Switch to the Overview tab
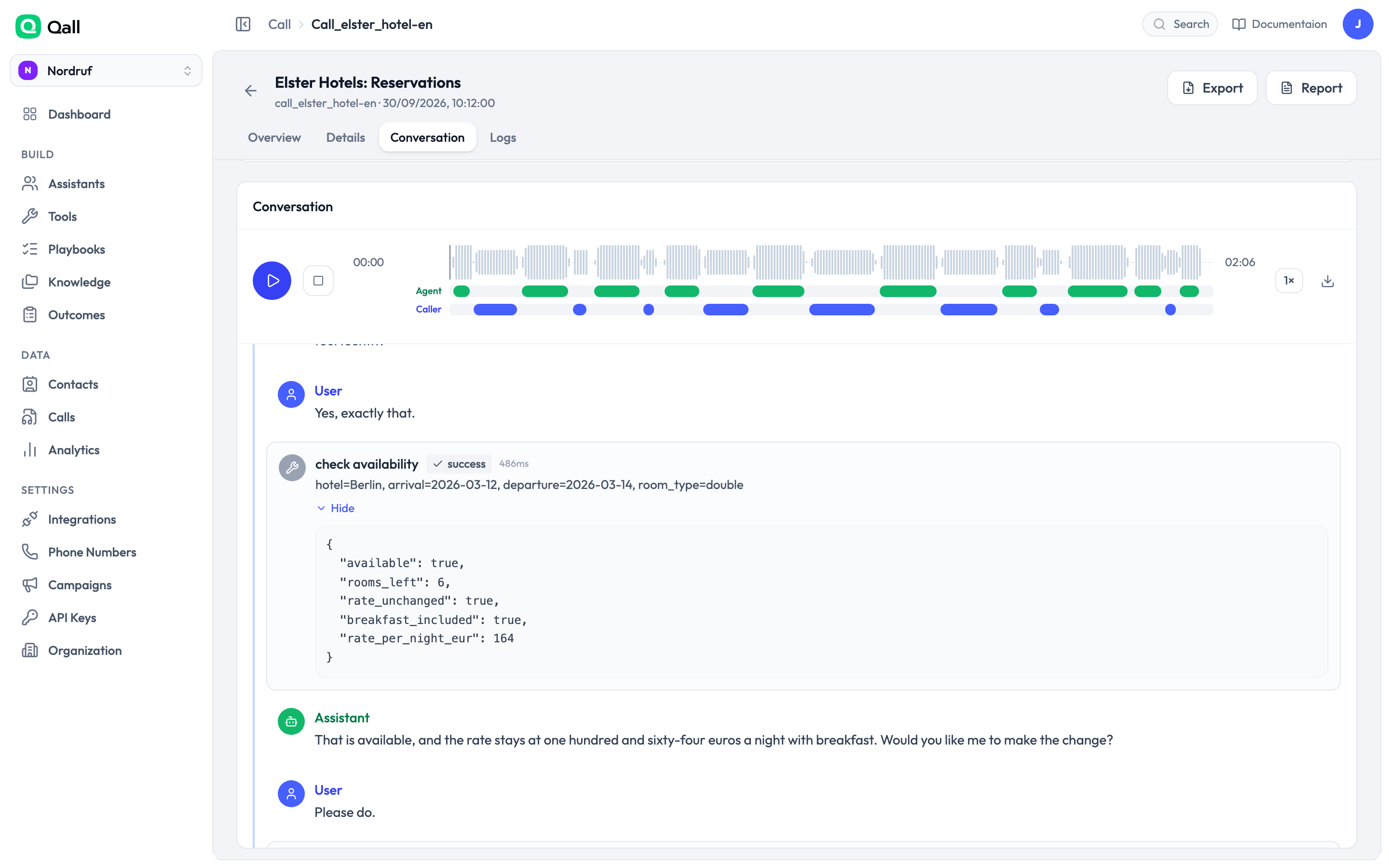Image resolution: width=1389 pixels, height=868 pixels. pyautogui.click(x=274, y=137)
